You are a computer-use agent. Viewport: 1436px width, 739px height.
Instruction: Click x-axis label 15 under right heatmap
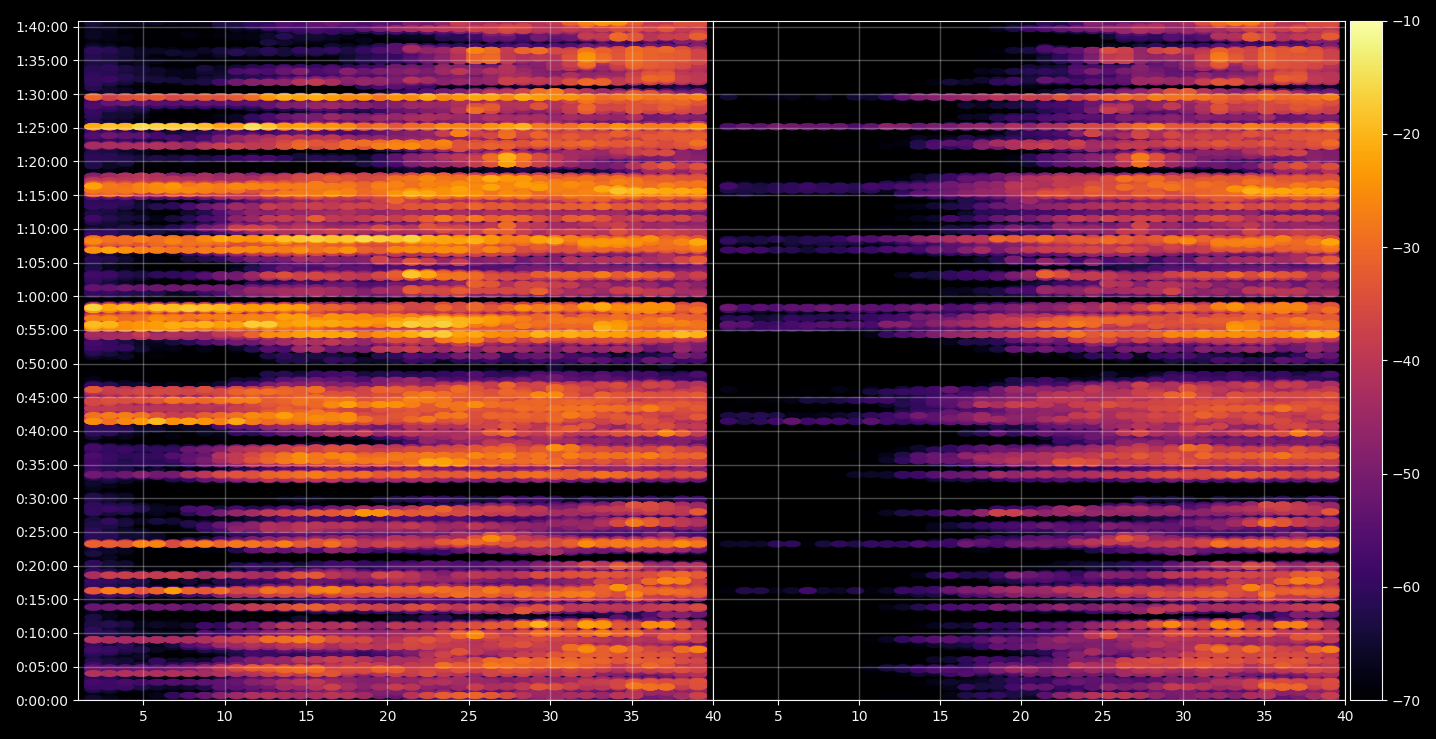click(x=940, y=717)
